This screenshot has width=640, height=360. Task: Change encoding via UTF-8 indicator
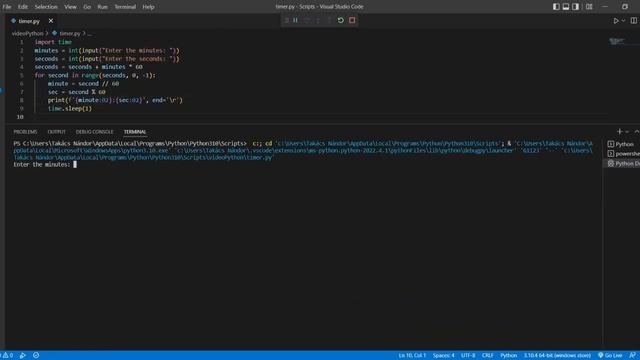(468, 356)
